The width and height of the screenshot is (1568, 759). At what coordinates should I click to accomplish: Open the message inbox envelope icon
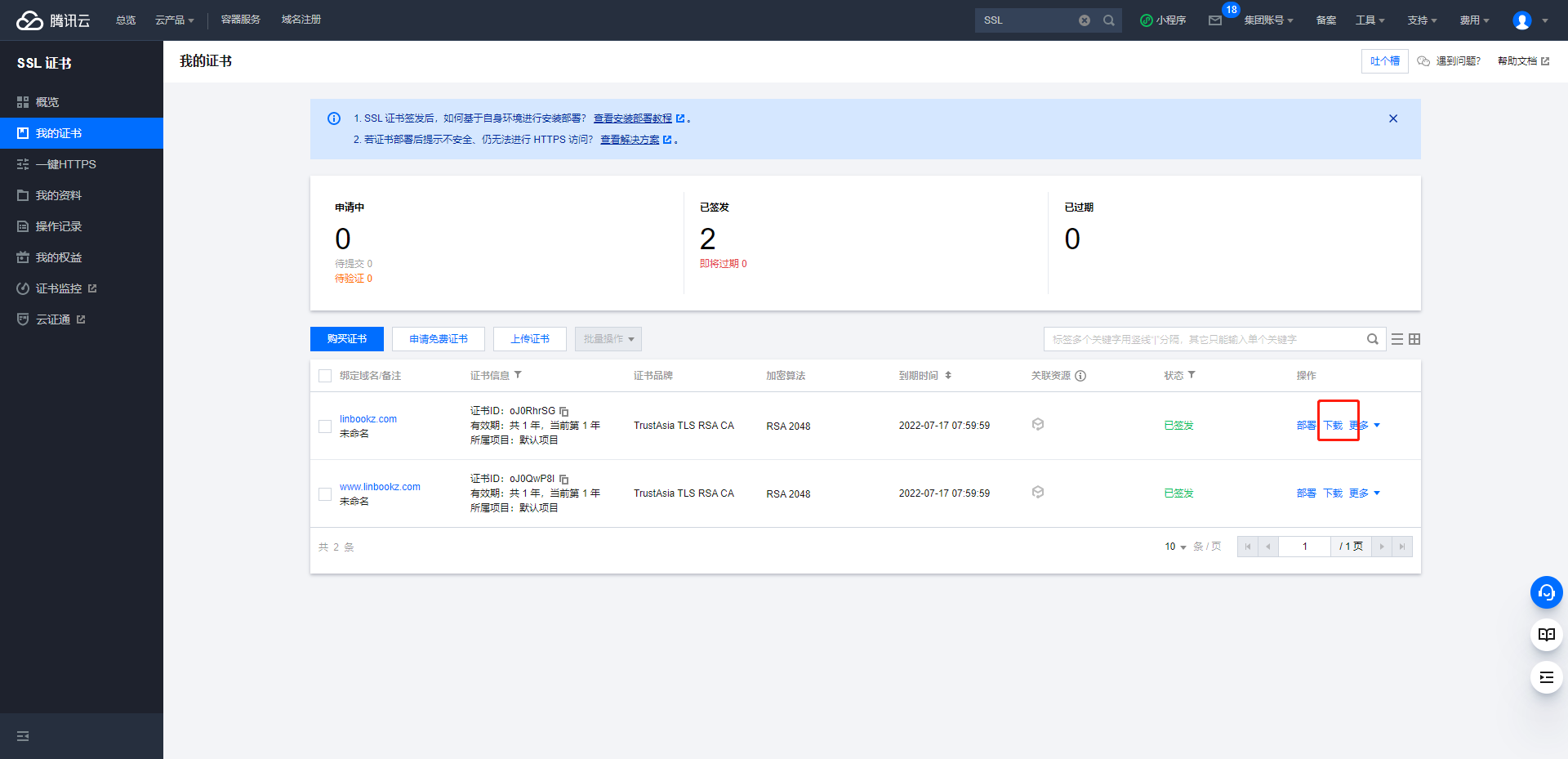point(1215,20)
